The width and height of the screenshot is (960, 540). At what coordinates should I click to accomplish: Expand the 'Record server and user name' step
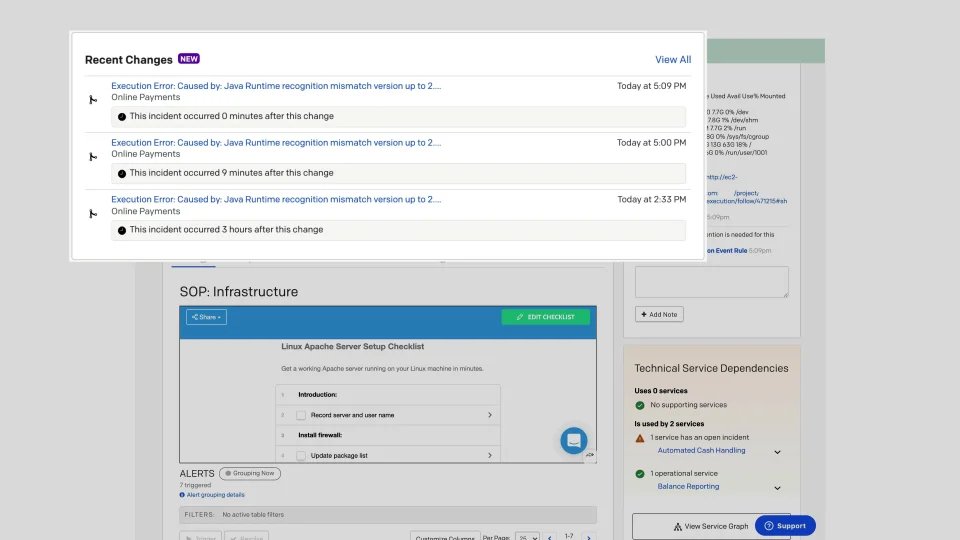coord(489,415)
